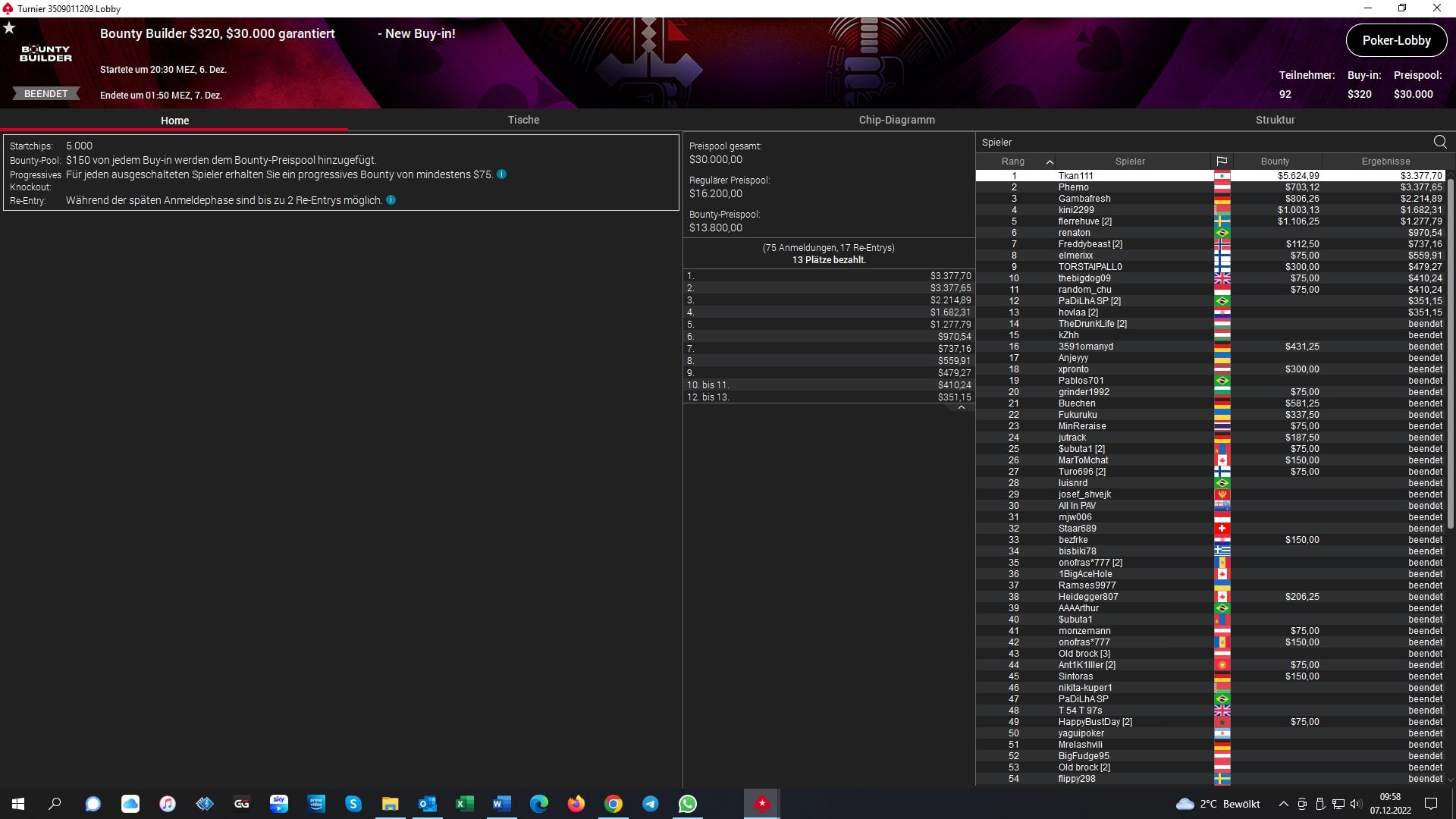Select player Tkan111 row
Viewport: 1456px width, 819px height.
(1075, 176)
